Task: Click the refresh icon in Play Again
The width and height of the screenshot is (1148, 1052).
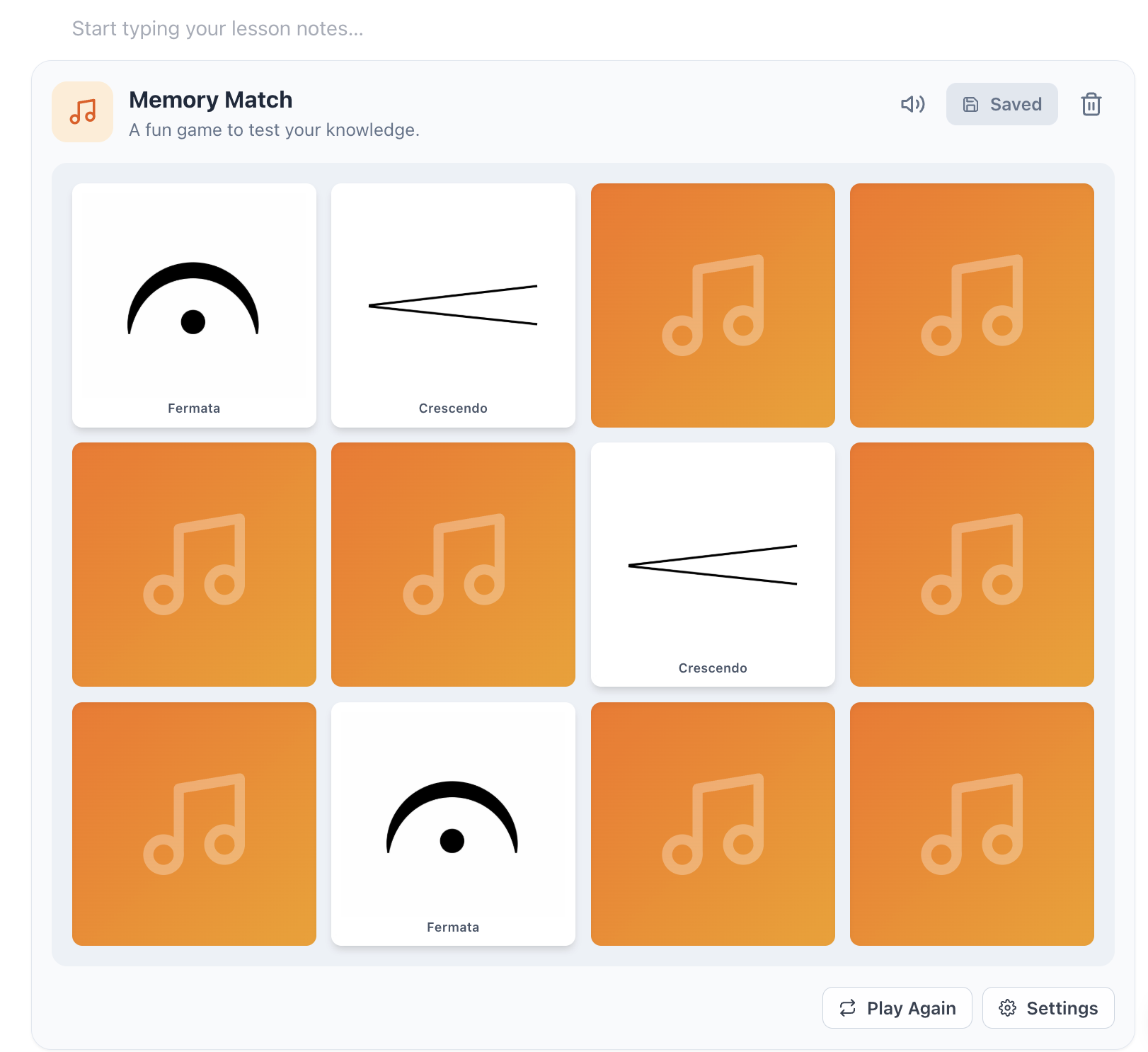Action: point(849,1007)
